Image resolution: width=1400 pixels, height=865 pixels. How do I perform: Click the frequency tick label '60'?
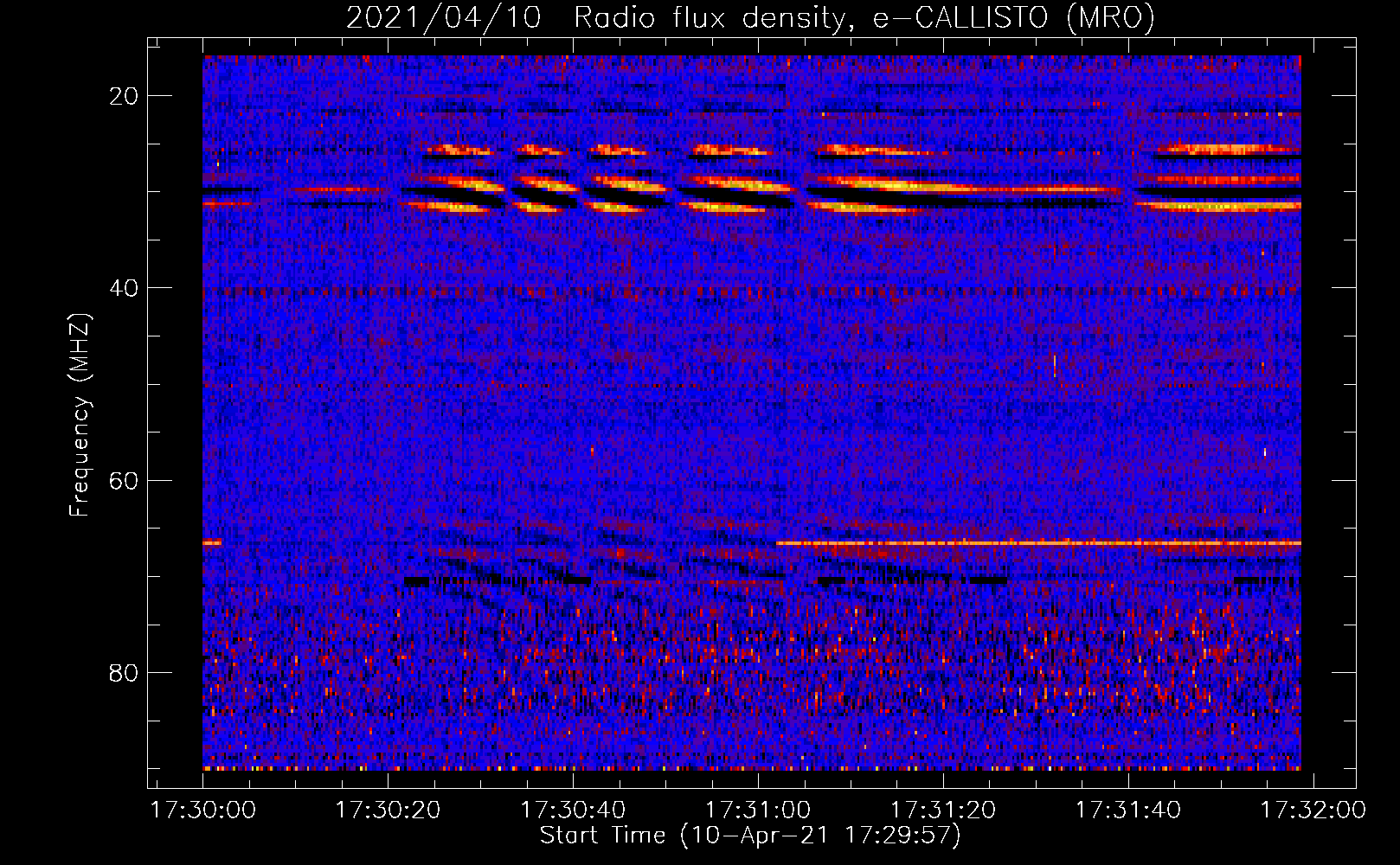124,480
